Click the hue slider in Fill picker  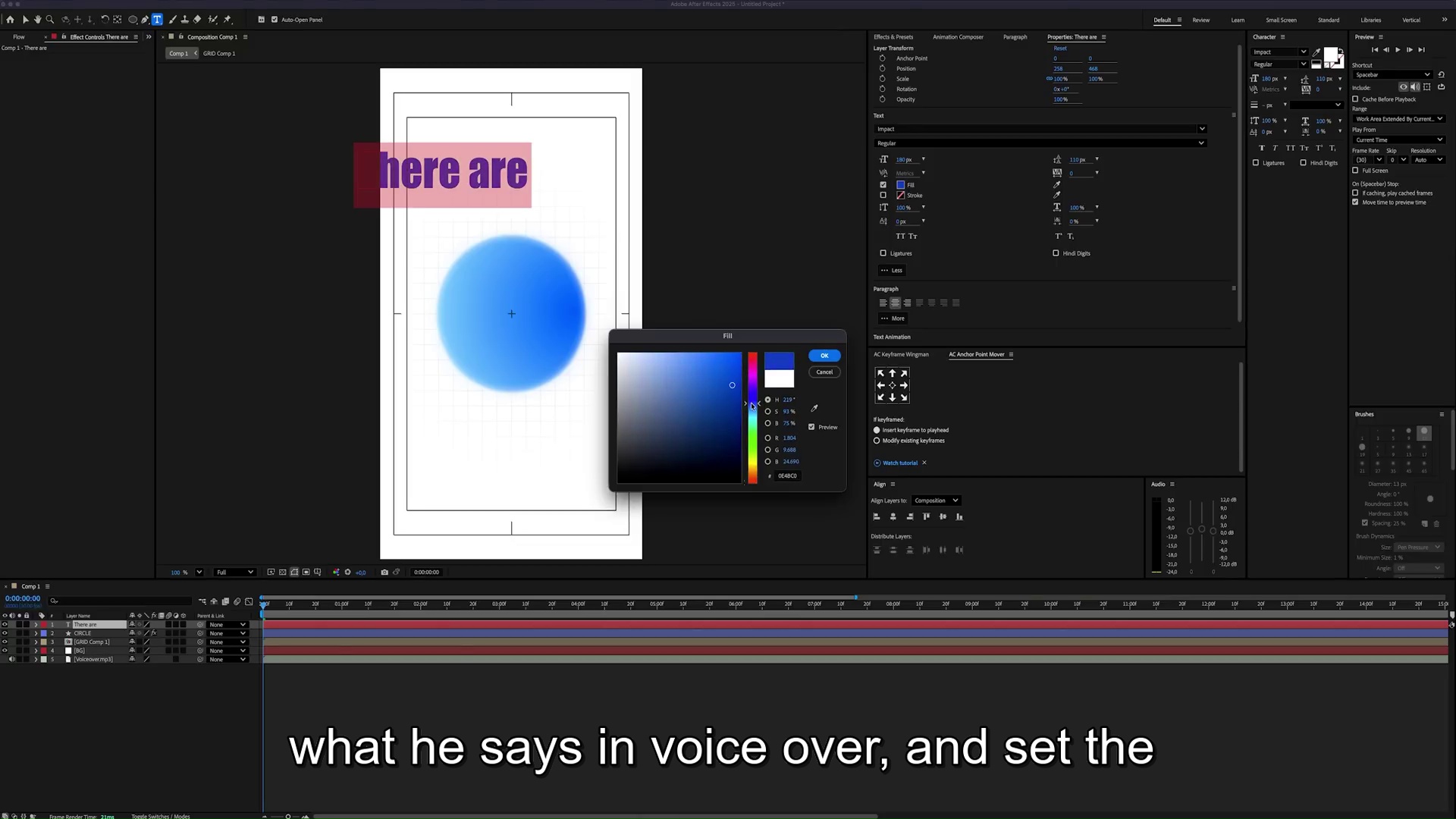click(x=752, y=417)
